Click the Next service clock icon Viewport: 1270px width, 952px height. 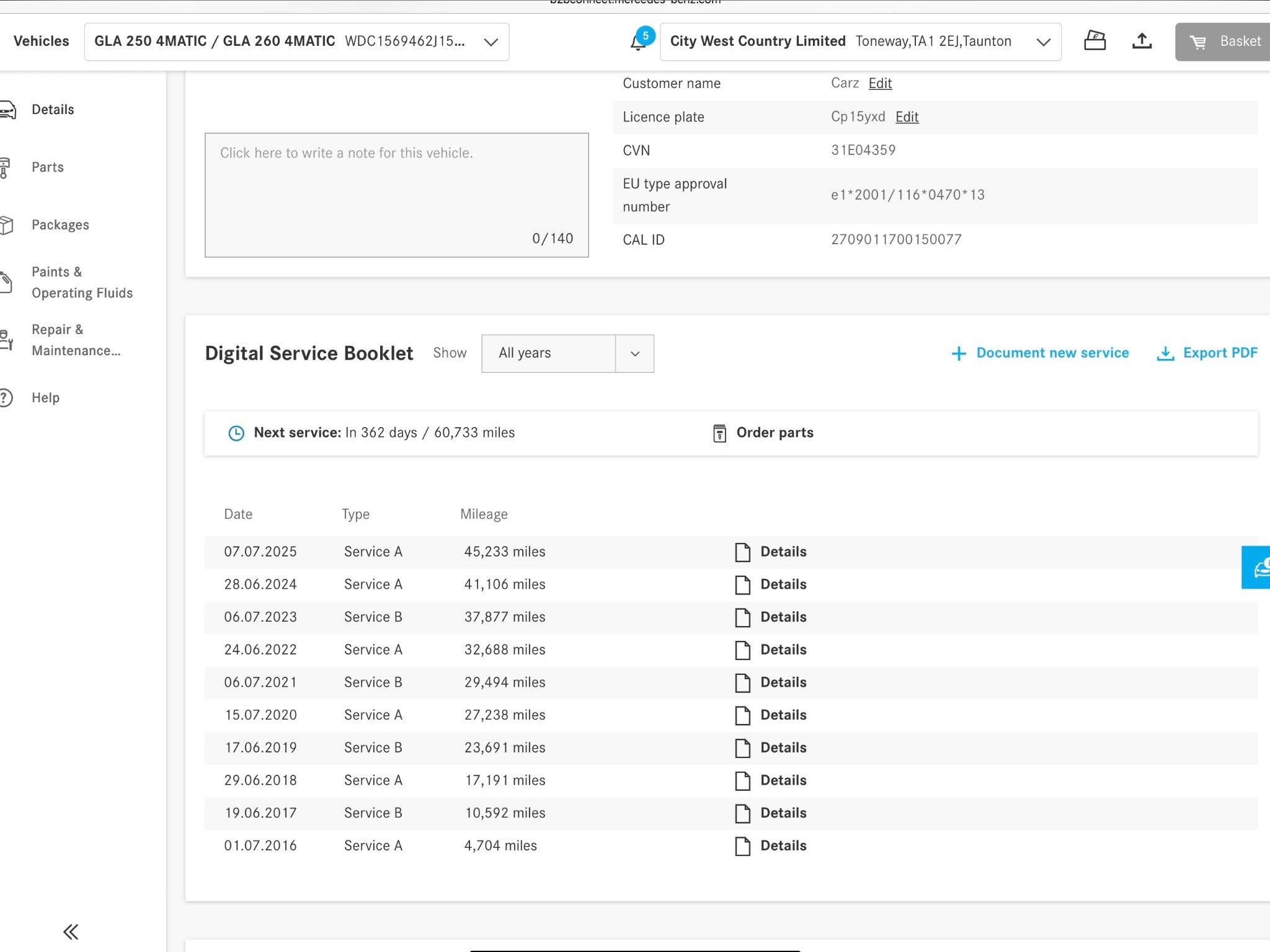tap(236, 433)
